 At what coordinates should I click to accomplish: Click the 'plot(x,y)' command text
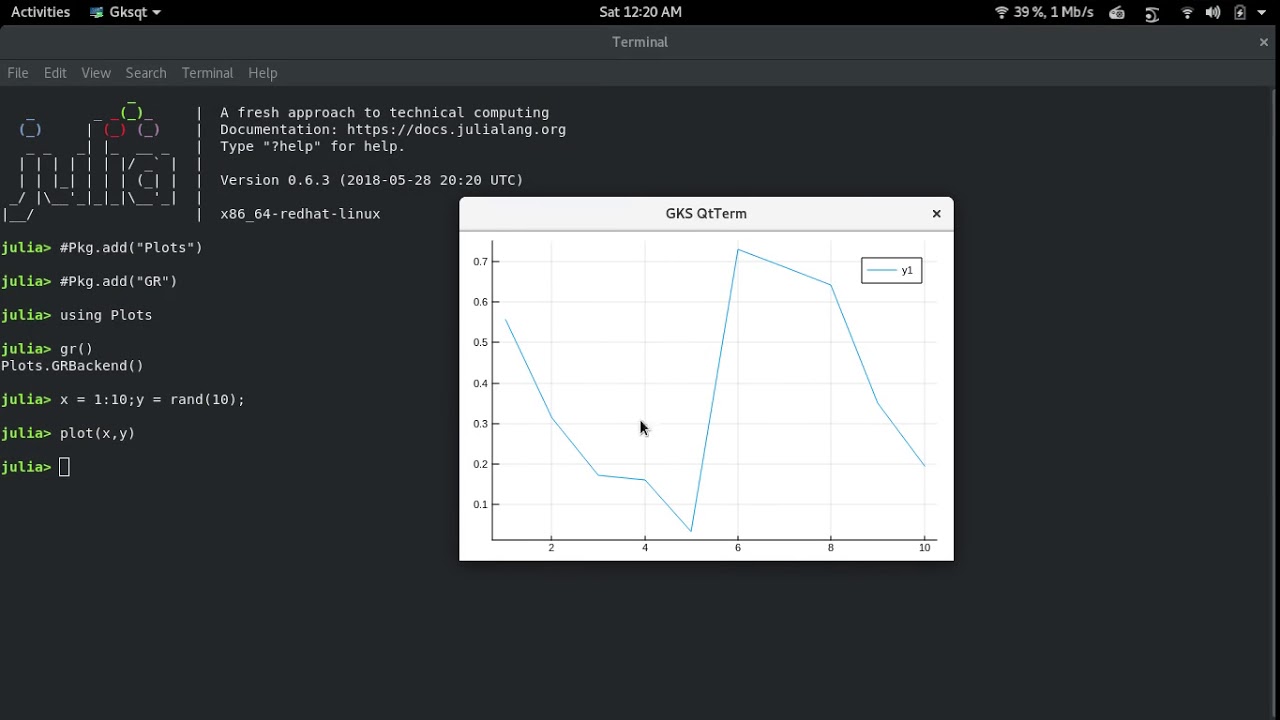coord(97,433)
